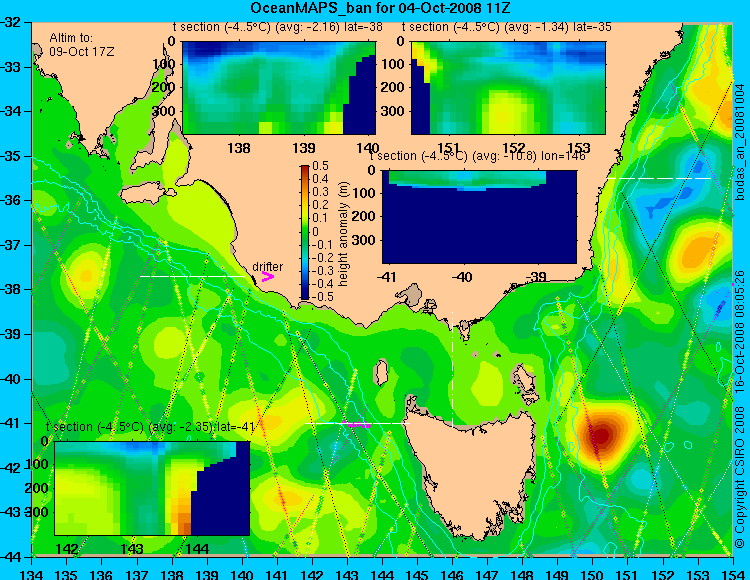Click the white section line at latitude -38
This screenshot has height=580, width=750.
pyautogui.click(x=192, y=276)
